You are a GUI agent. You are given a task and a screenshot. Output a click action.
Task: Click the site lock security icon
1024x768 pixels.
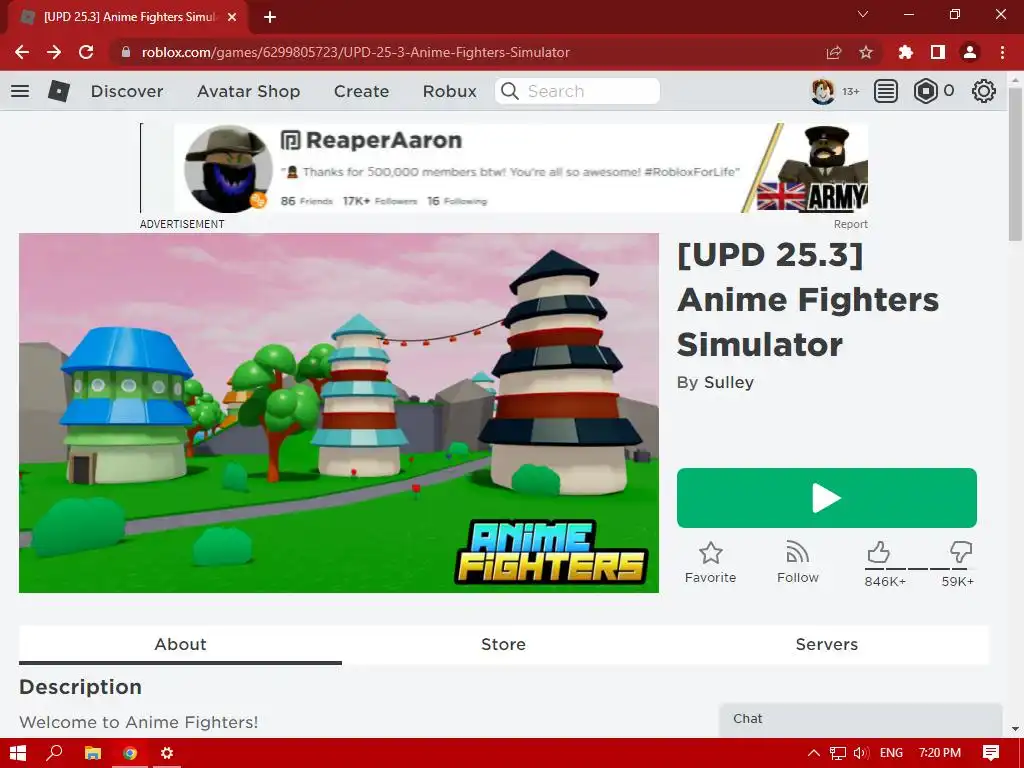click(x=126, y=52)
